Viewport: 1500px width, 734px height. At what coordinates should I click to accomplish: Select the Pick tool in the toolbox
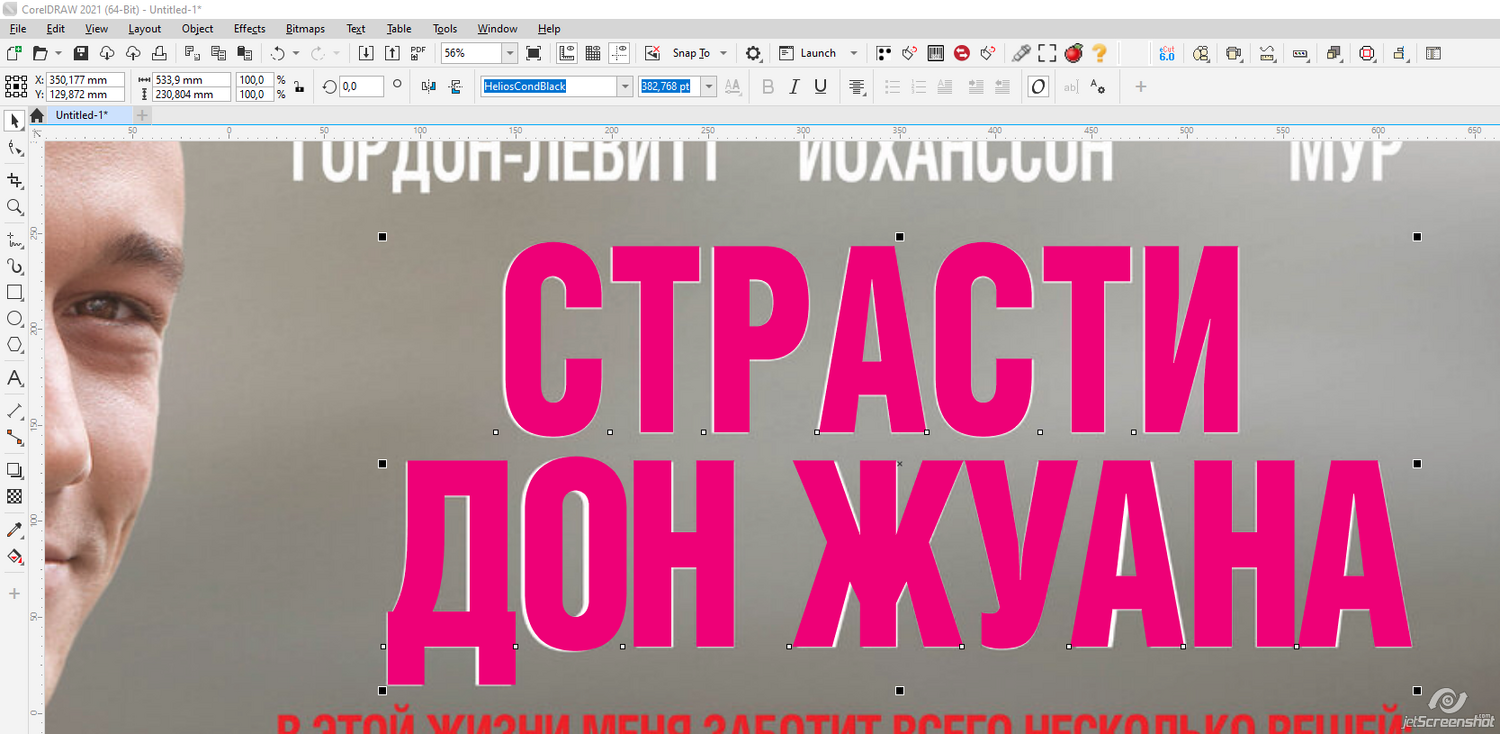tap(15, 121)
